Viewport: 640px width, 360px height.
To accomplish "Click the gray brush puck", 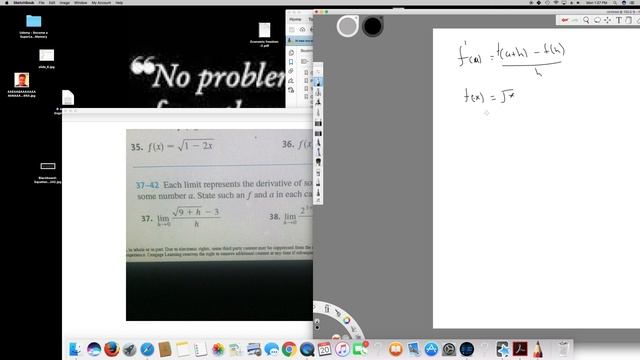I will tap(347, 26).
